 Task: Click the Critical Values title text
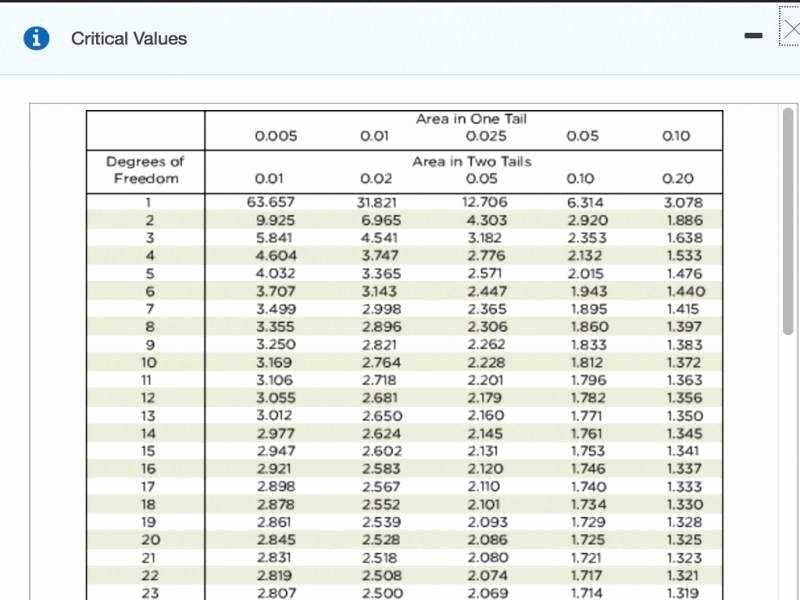point(128,39)
